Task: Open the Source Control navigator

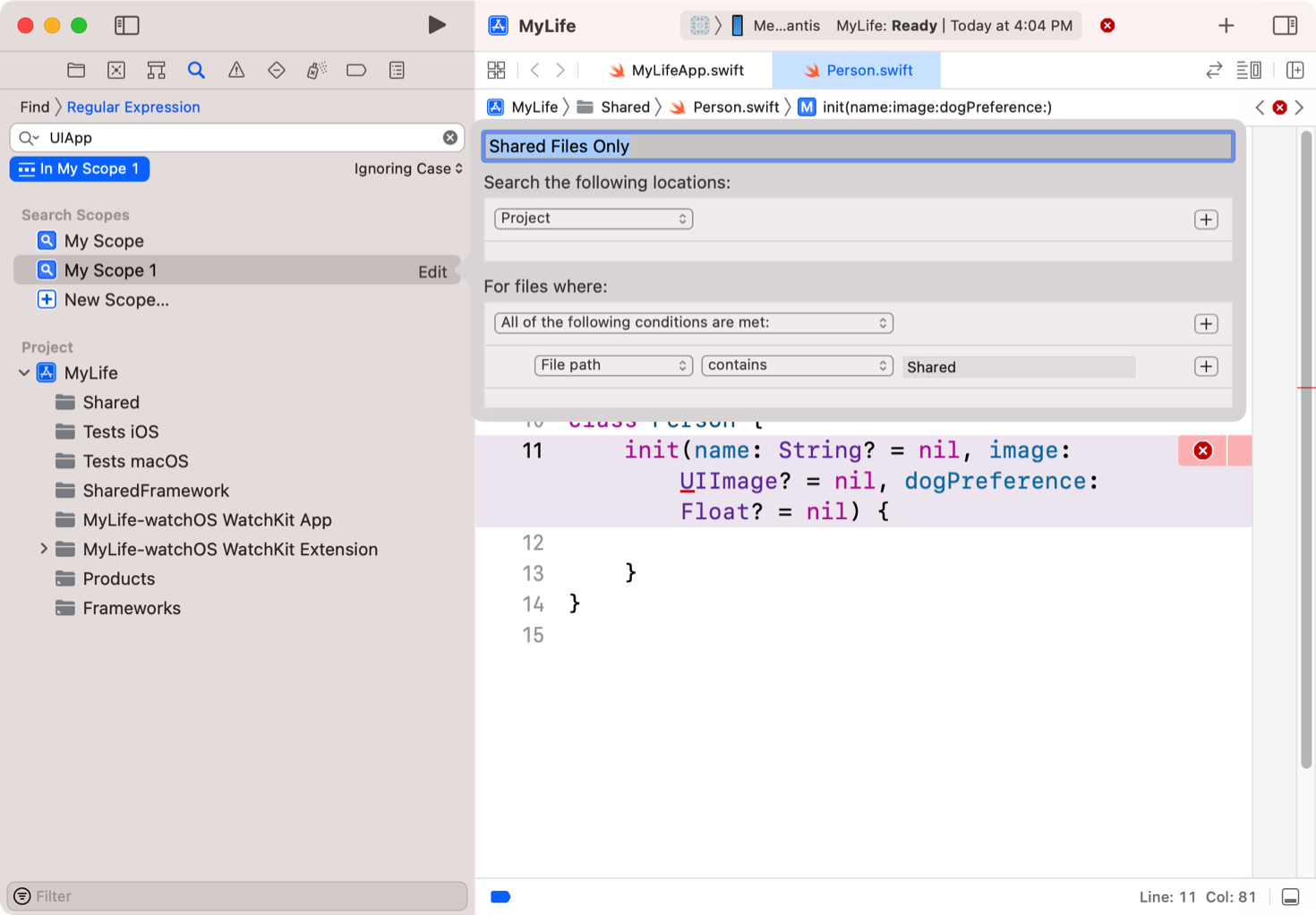Action: coord(115,70)
